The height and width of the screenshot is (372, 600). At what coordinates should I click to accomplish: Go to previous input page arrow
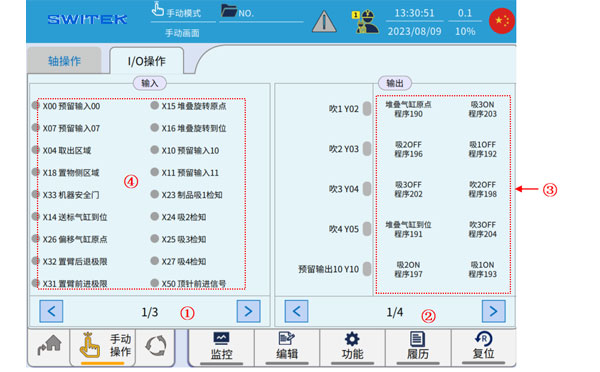click(51, 311)
